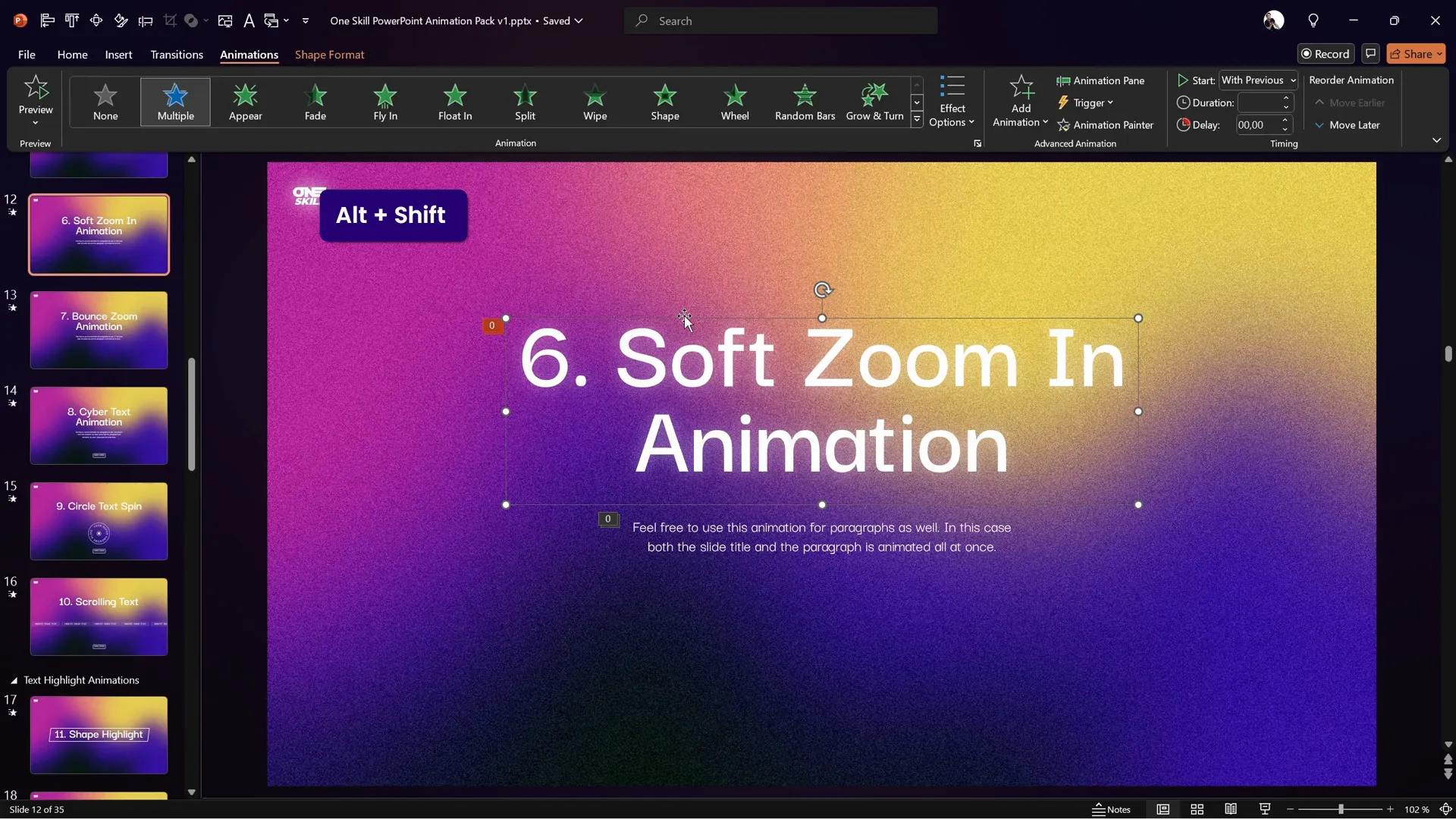Switch to Slide Sorter view
1456x819 pixels.
click(x=1197, y=809)
